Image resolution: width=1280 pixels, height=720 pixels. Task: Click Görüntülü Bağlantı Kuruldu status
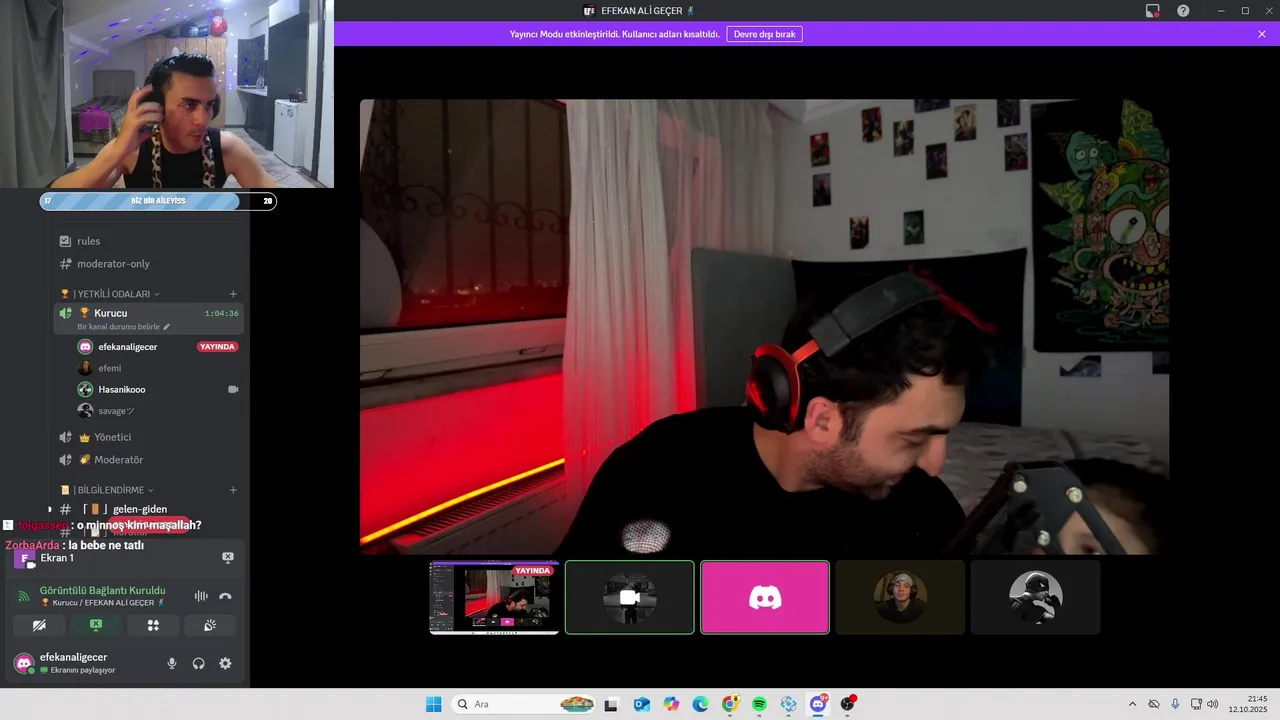pos(102,590)
